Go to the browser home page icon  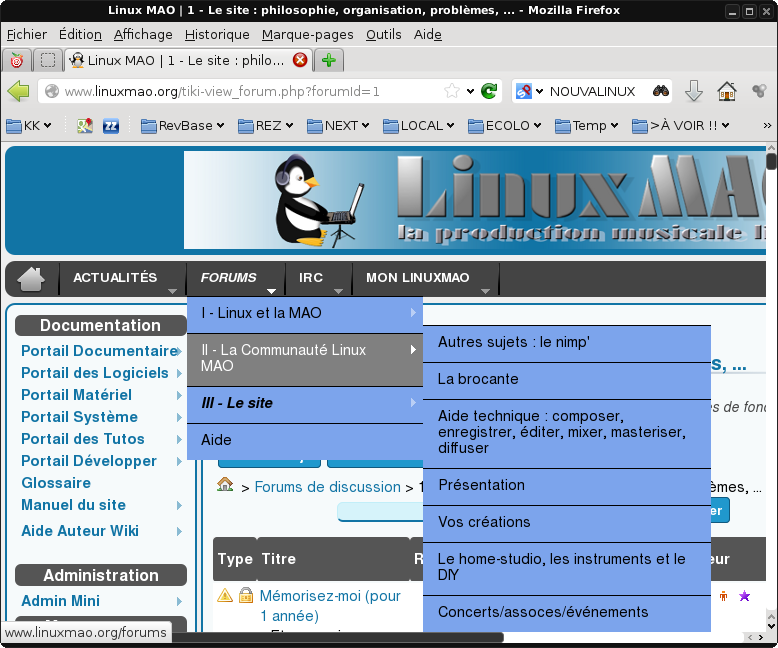tap(726, 91)
